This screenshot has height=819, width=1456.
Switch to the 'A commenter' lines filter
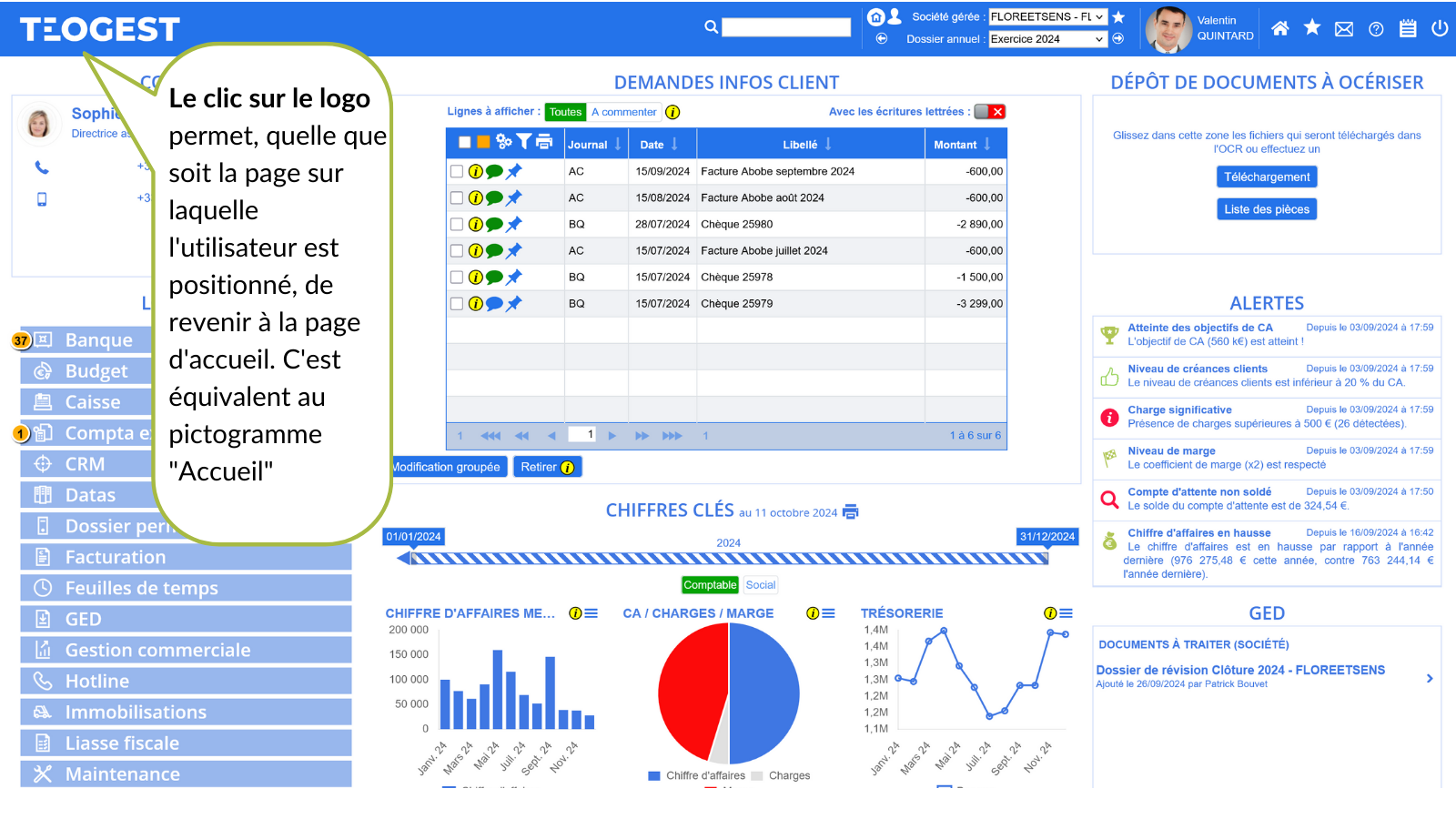623,112
